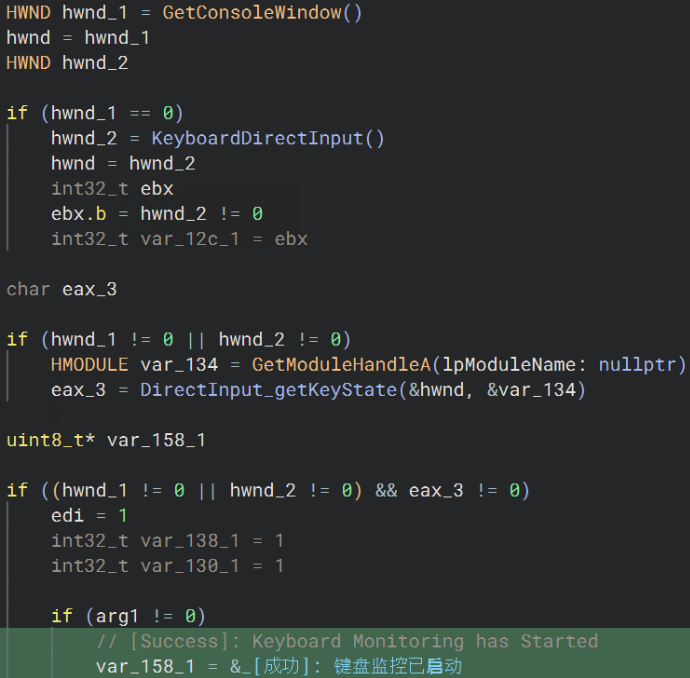Select eax_3 in the && eax_3 != 0 condition
The width and height of the screenshot is (690, 678).
436,490
